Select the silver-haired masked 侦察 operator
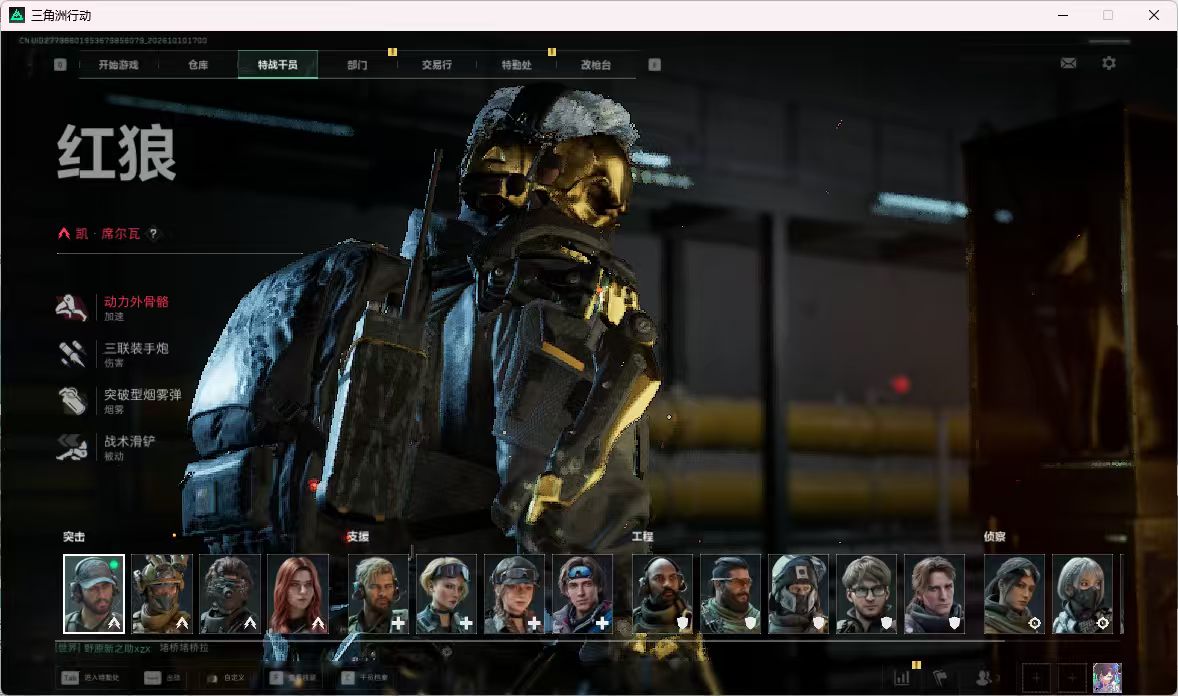The height and width of the screenshot is (696, 1178). coord(1083,594)
